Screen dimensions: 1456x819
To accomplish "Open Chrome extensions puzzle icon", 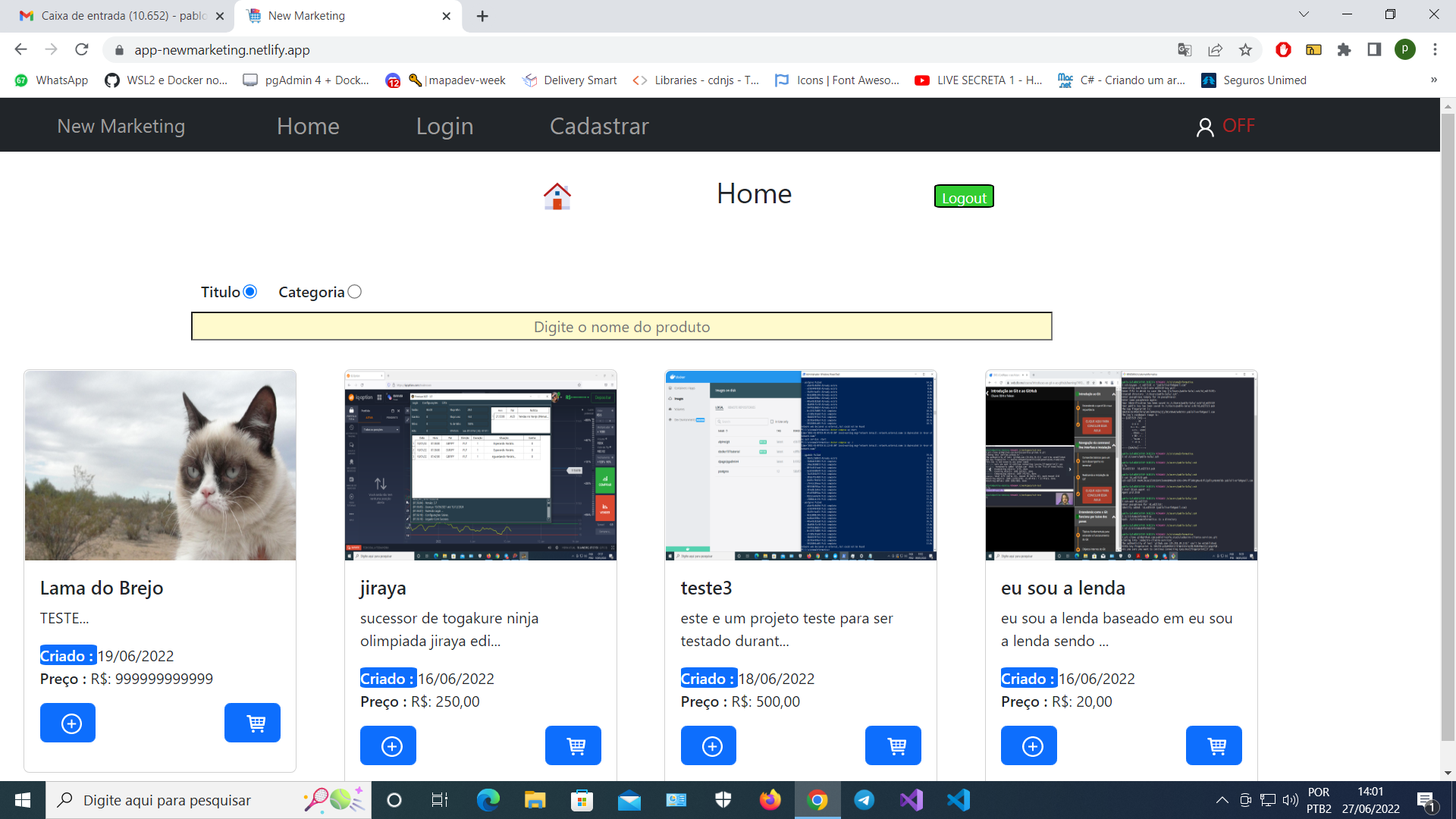I will point(1344,50).
